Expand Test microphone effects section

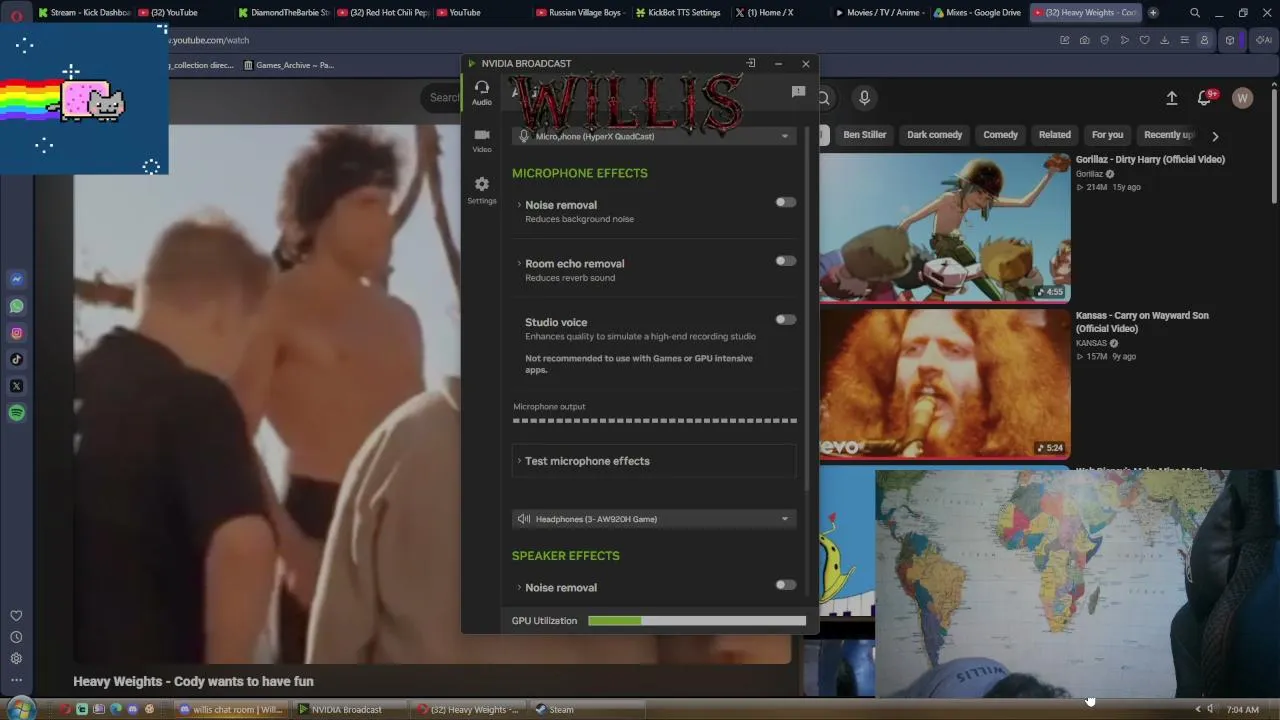click(x=655, y=461)
